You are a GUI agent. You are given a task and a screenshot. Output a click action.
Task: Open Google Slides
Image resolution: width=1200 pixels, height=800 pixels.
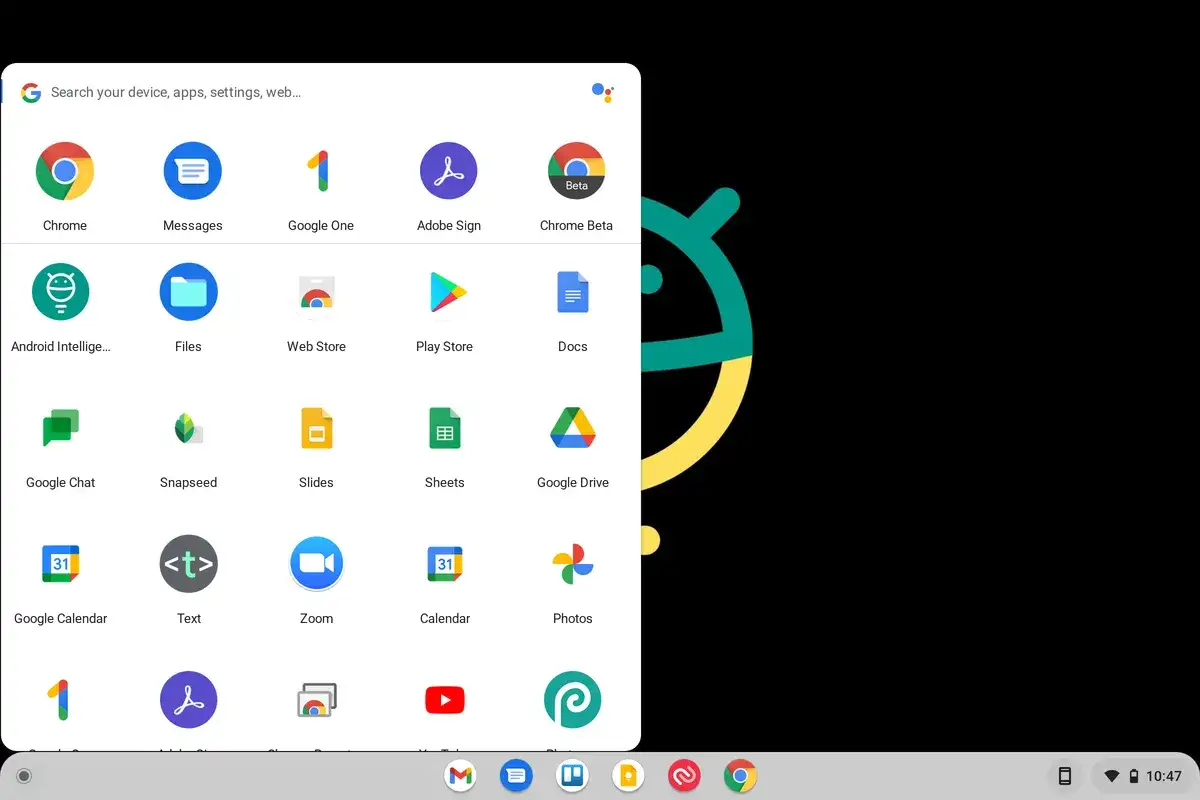pos(317,428)
